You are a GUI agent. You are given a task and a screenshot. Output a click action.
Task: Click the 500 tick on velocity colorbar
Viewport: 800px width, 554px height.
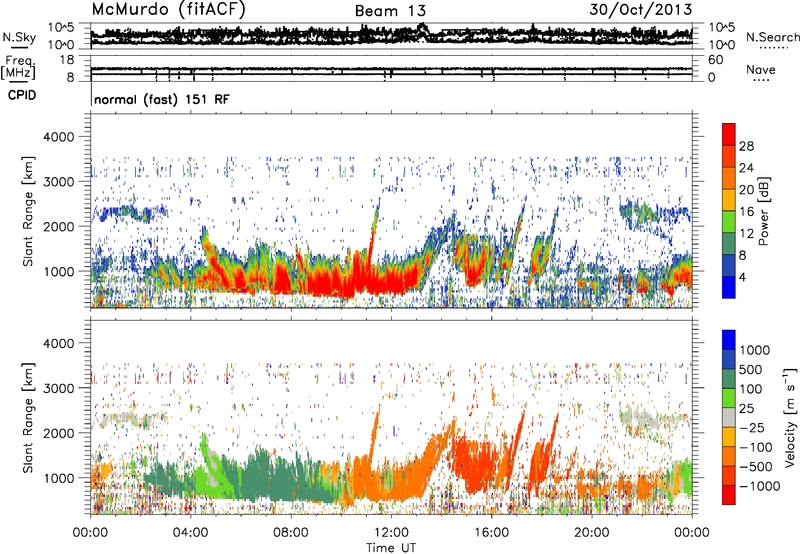pos(751,369)
